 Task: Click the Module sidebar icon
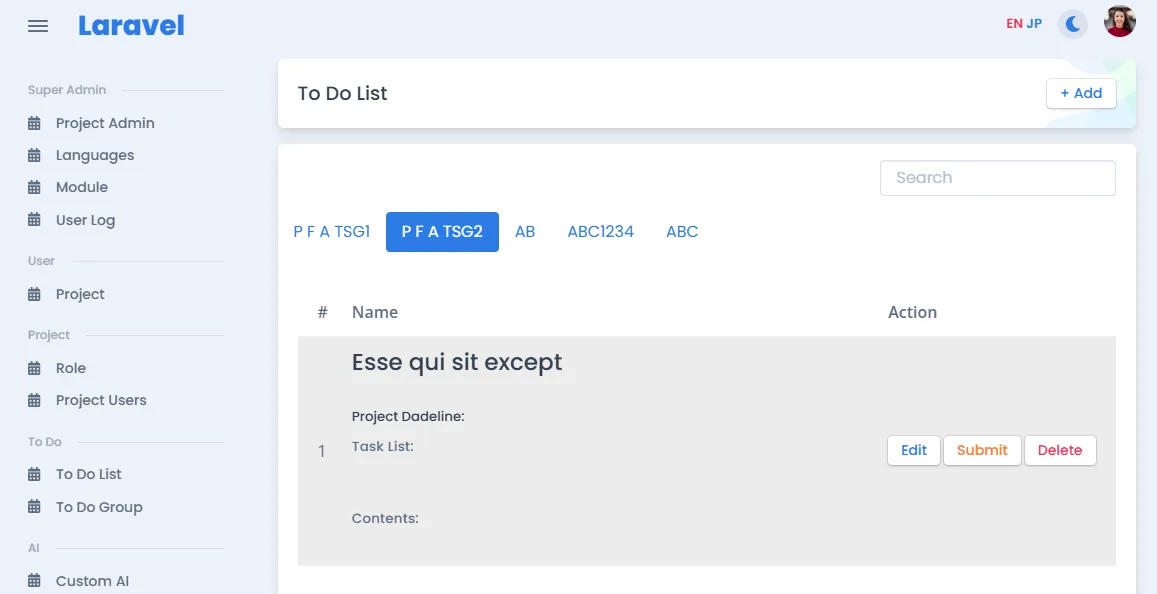pyautogui.click(x=34, y=187)
